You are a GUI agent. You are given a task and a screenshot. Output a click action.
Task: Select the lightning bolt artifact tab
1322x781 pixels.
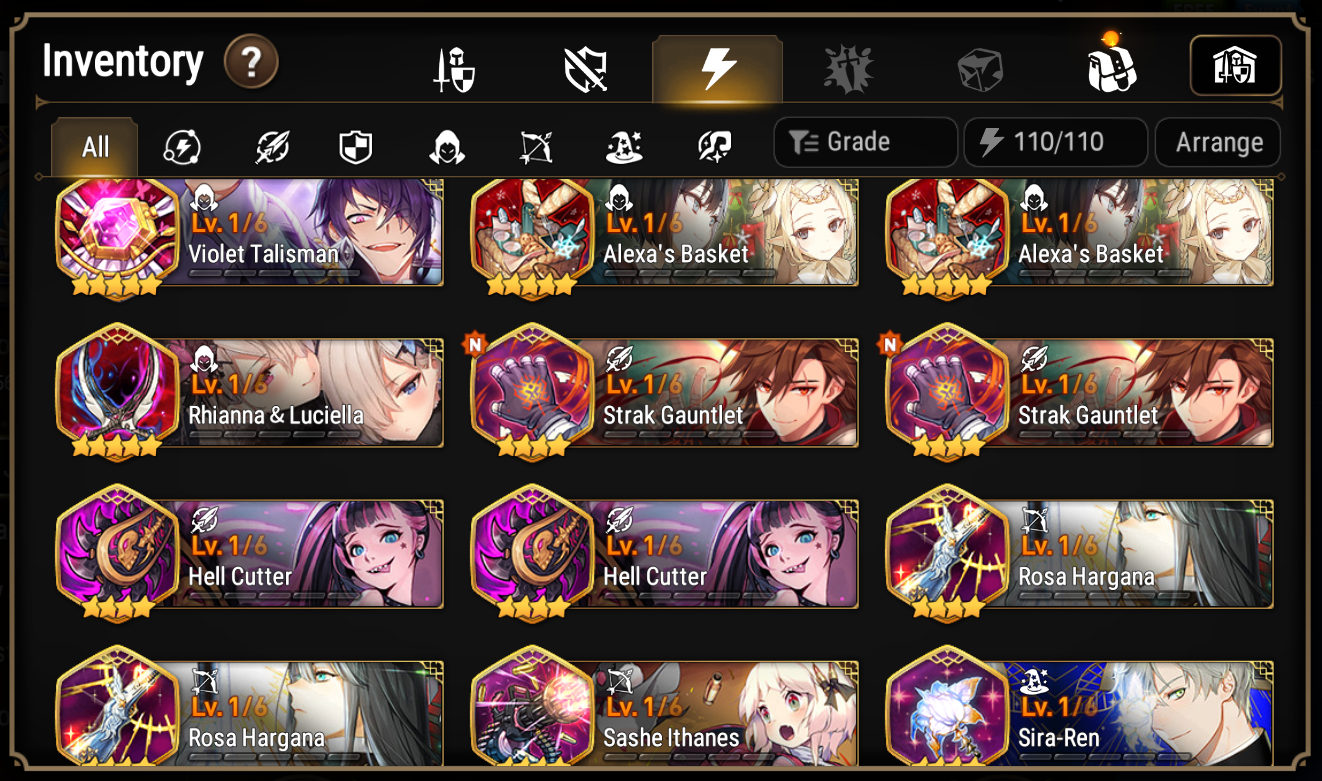coord(717,69)
